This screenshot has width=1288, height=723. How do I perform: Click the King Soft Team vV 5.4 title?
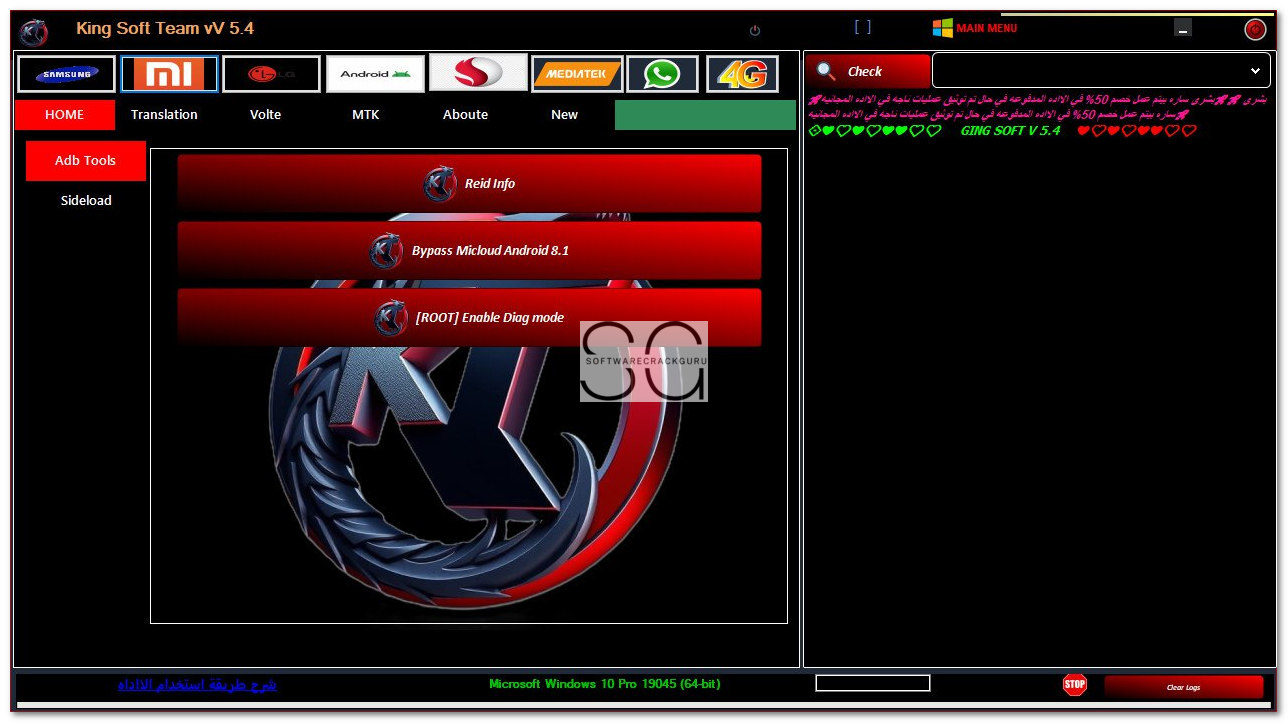click(165, 28)
